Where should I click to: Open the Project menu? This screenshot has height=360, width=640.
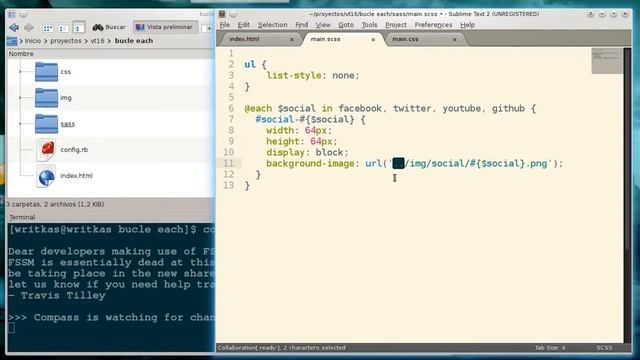point(396,25)
